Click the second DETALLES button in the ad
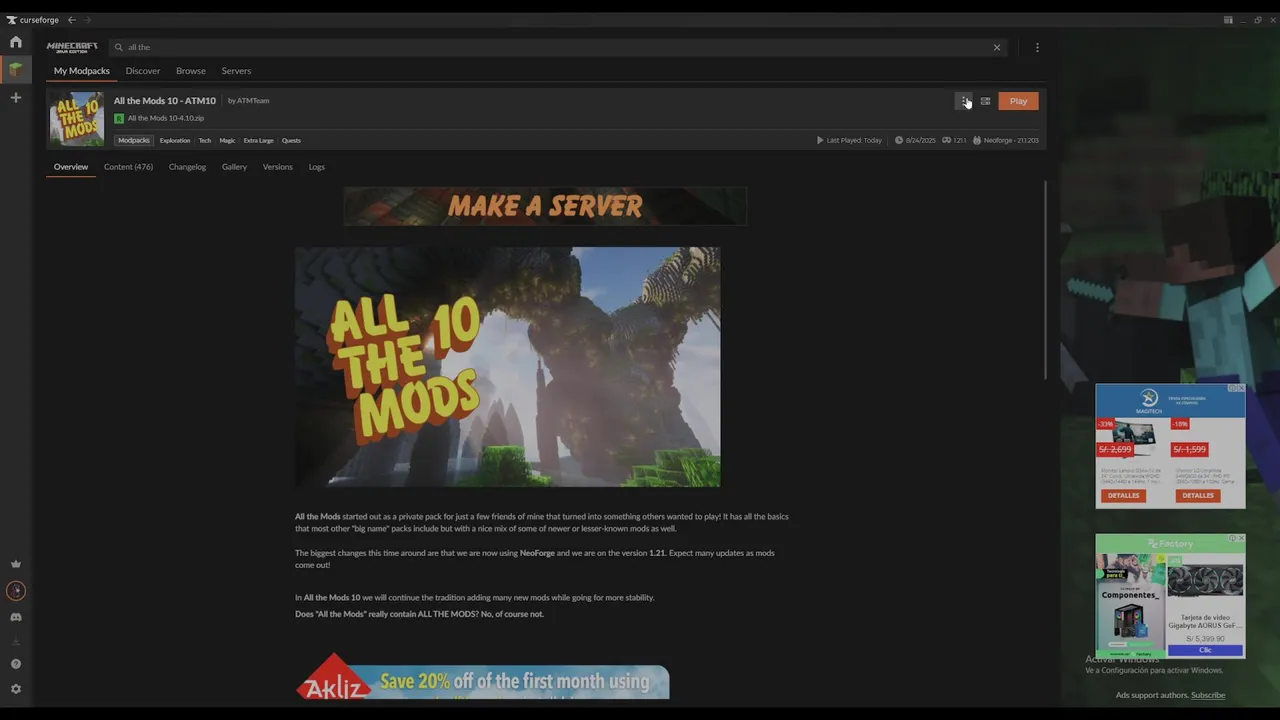This screenshot has width=1280, height=720. pos(1197,496)
